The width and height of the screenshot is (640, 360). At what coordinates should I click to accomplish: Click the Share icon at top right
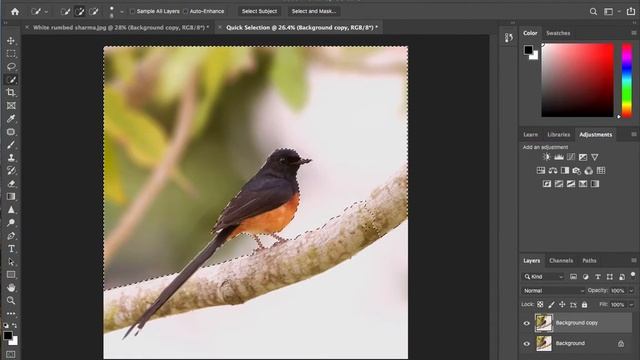pos(631,11)
